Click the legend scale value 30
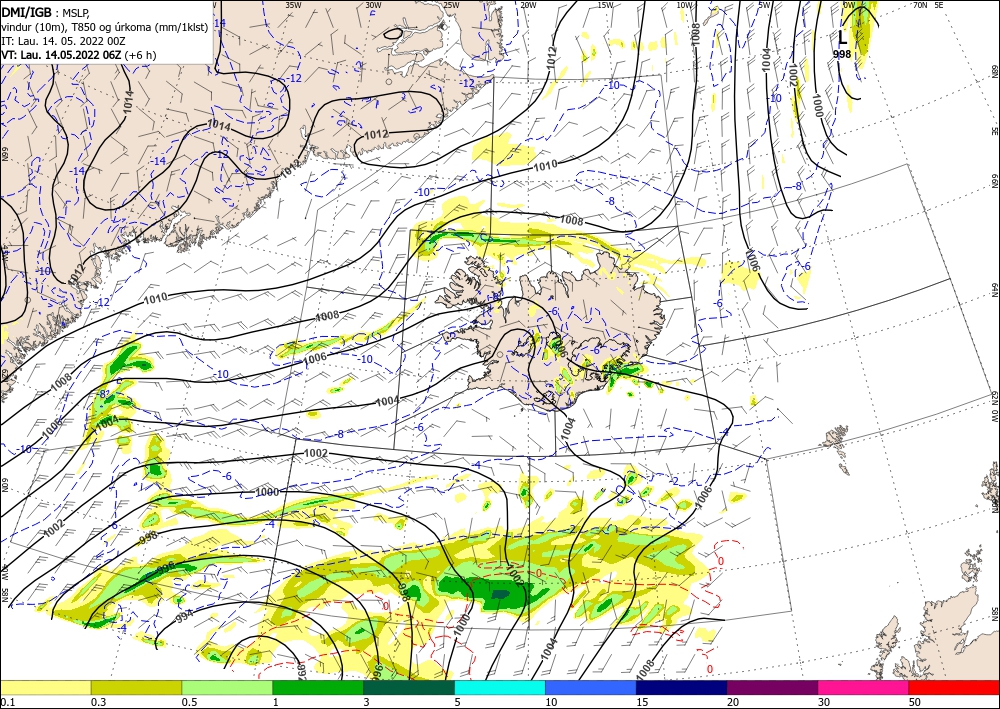The width and height of the screenshot is (1000, 709). click(824, 702)
